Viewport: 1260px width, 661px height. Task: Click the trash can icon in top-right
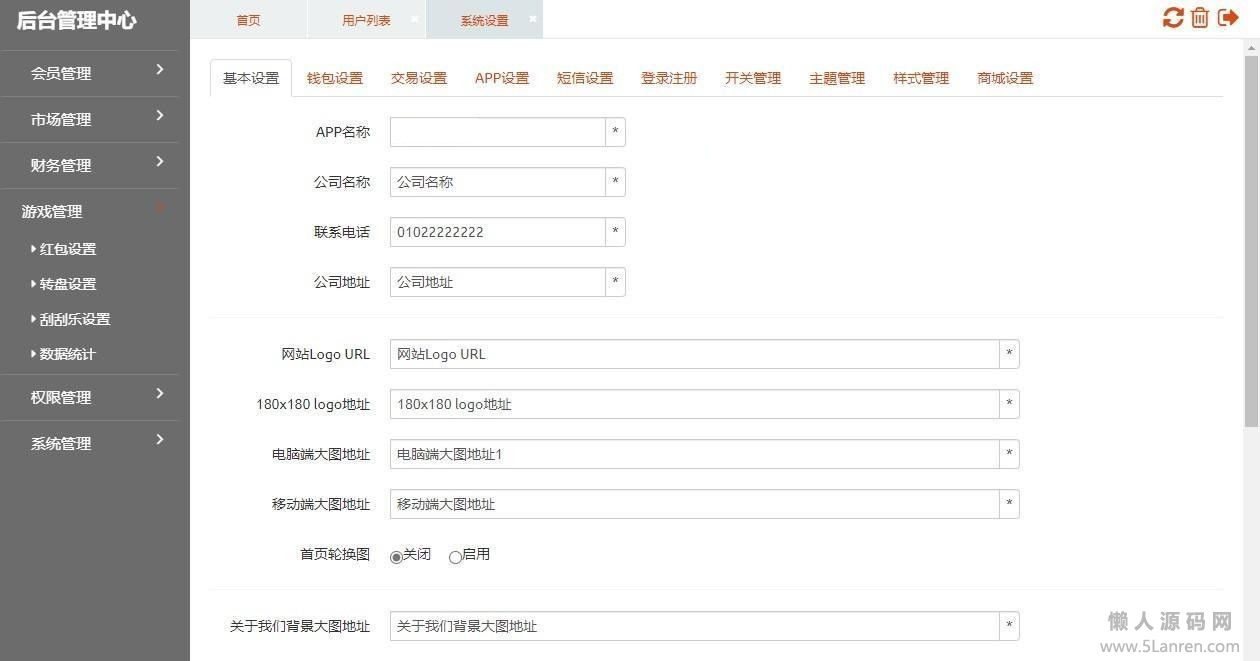(1200, 18)
